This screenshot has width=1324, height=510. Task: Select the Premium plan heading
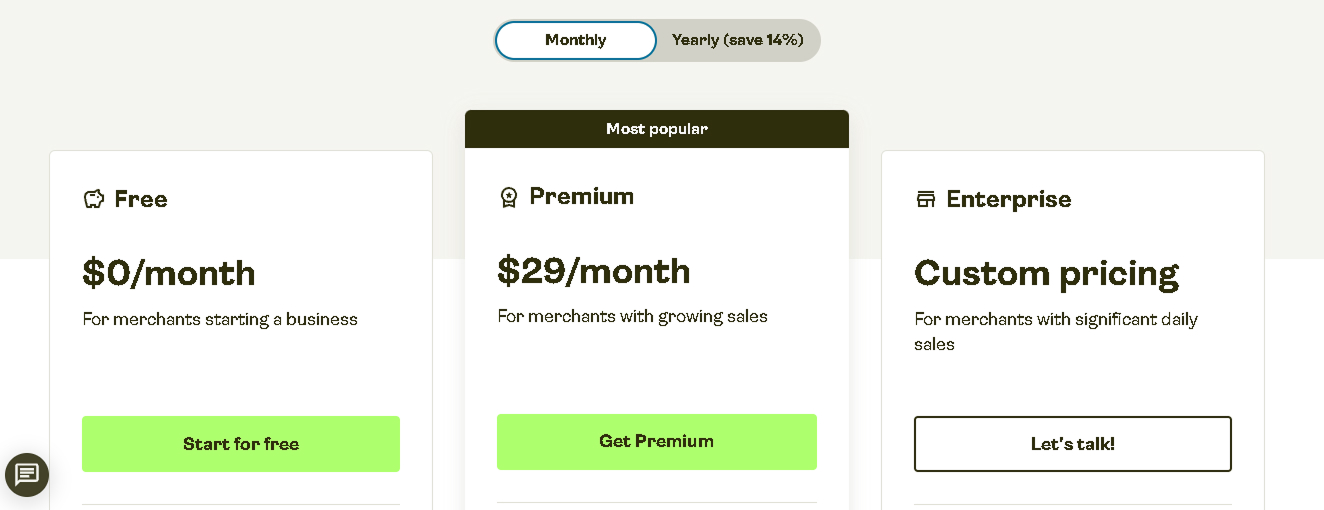click(582, 196)
